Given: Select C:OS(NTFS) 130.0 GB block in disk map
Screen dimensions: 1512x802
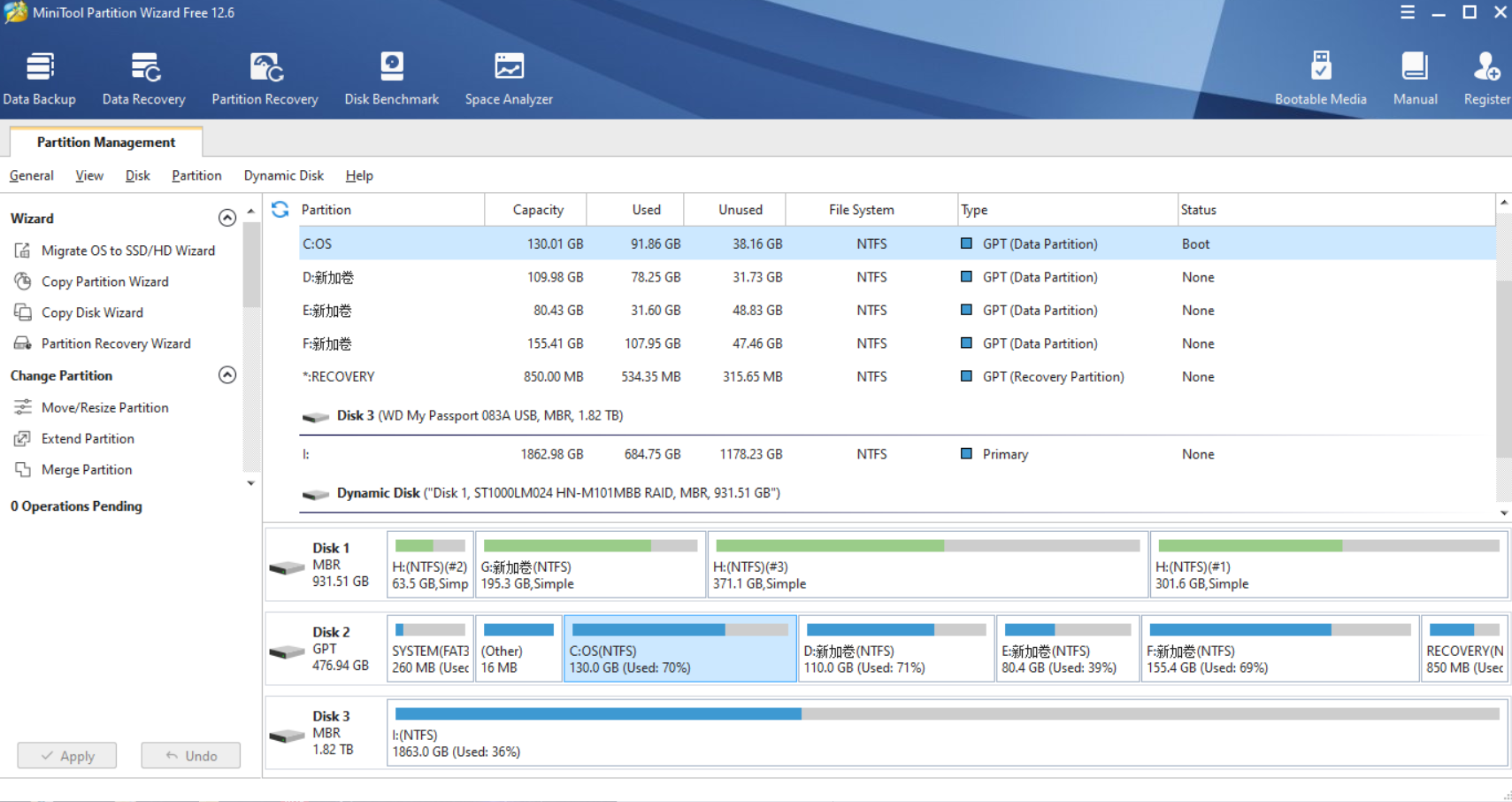Looking at the screenshot, I should (680, 649).
